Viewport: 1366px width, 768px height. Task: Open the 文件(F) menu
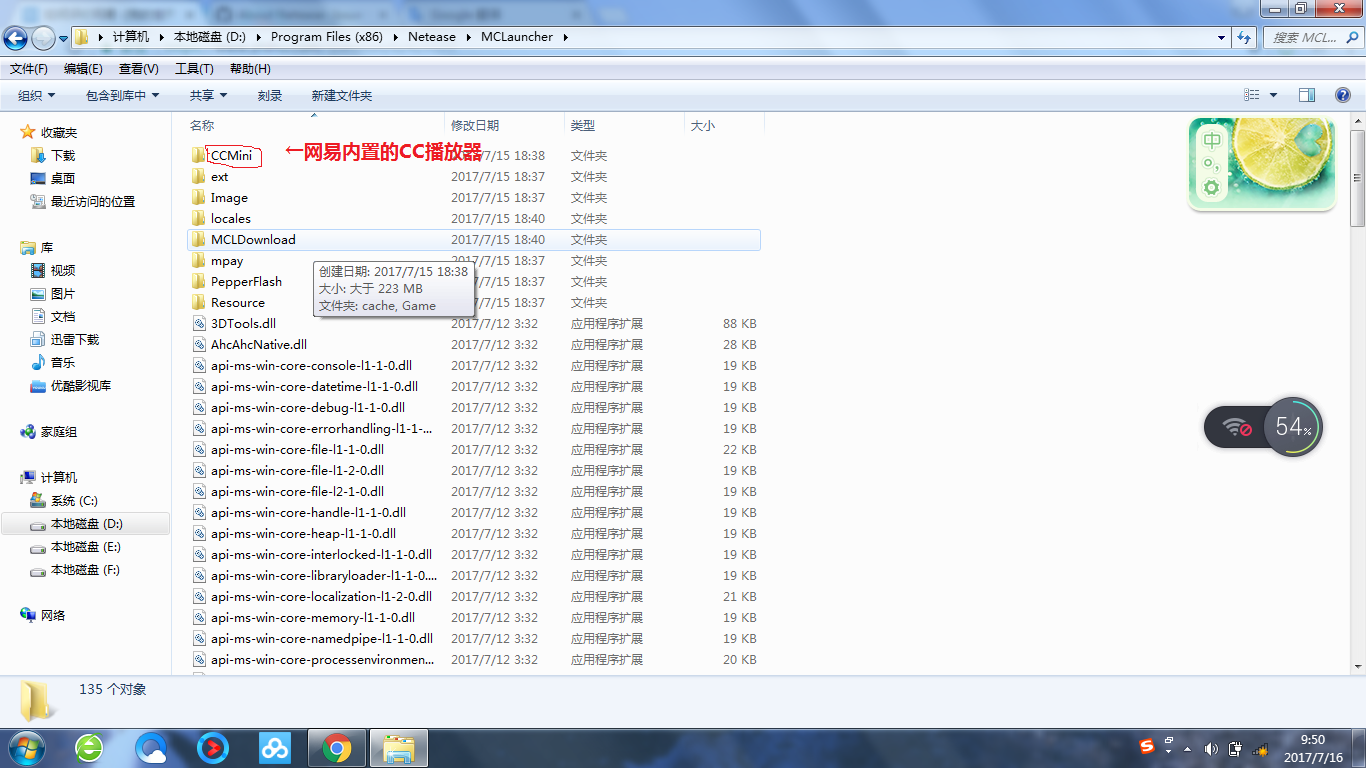pyautogui.click(x=29, y=69)
